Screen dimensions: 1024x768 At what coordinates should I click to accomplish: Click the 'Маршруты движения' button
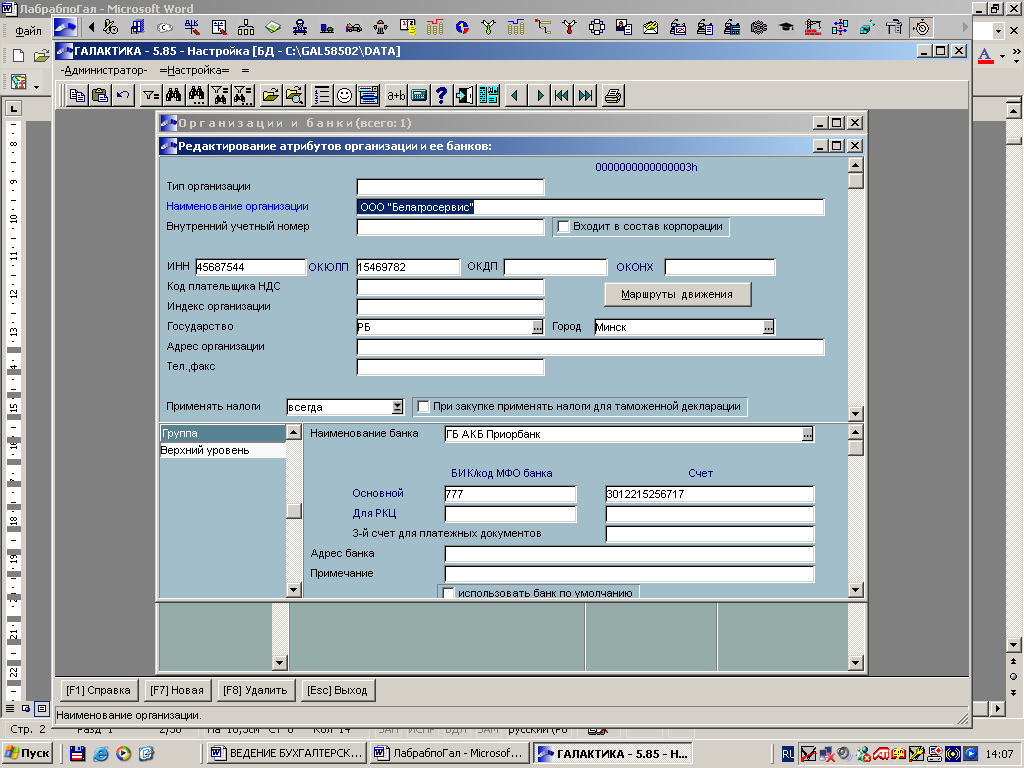click(677, 294)
